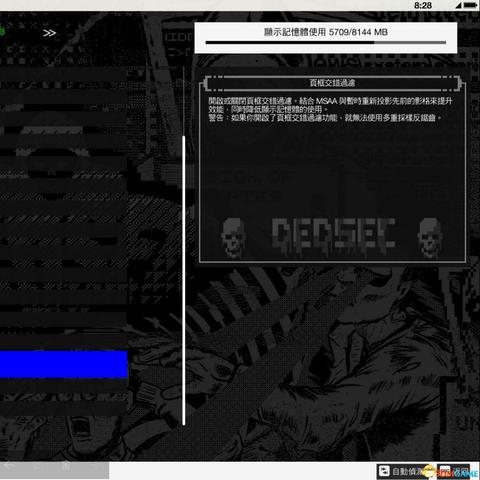
Task: Click the signal strength icon in status bar
Action: (459, 5)
